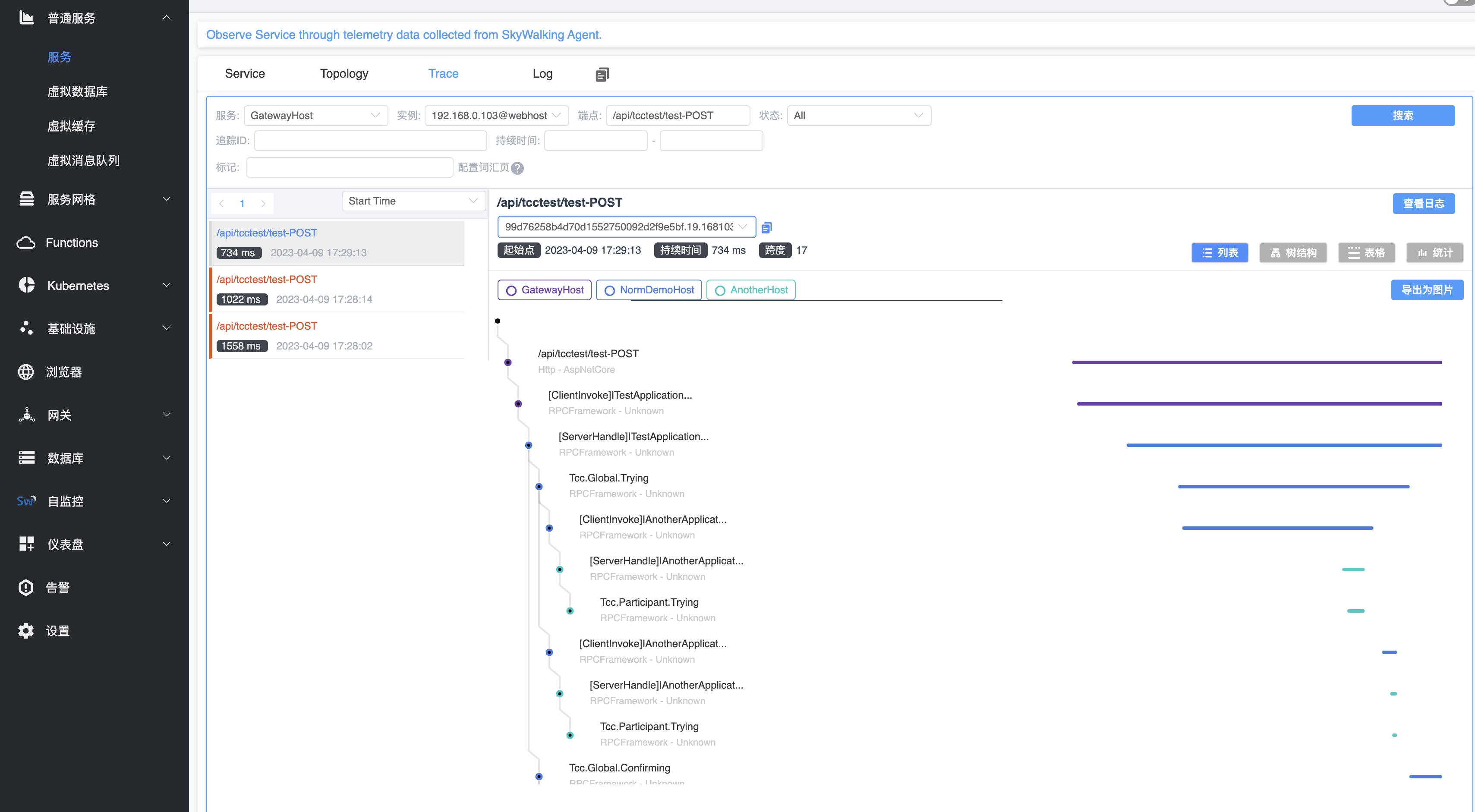Click the 导出为图片 export button
Viewport: 1475px width, 812px height.
click(1427, 290)
